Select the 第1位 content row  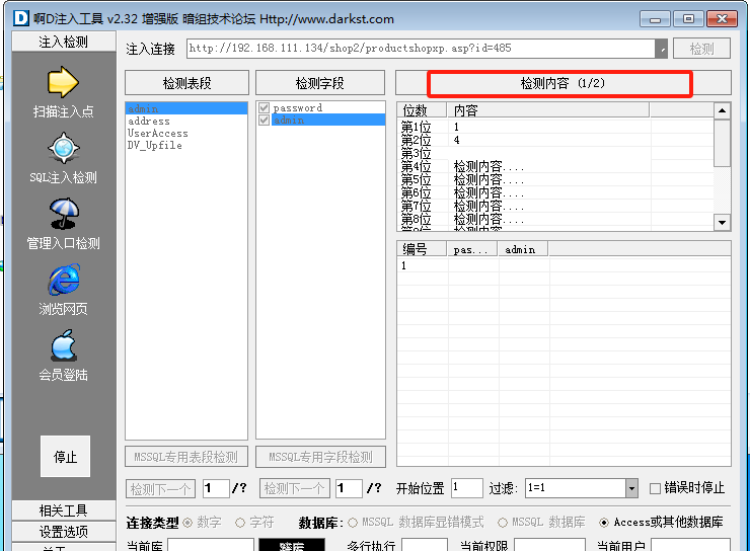pyautogui.click(x=555, y=127)
